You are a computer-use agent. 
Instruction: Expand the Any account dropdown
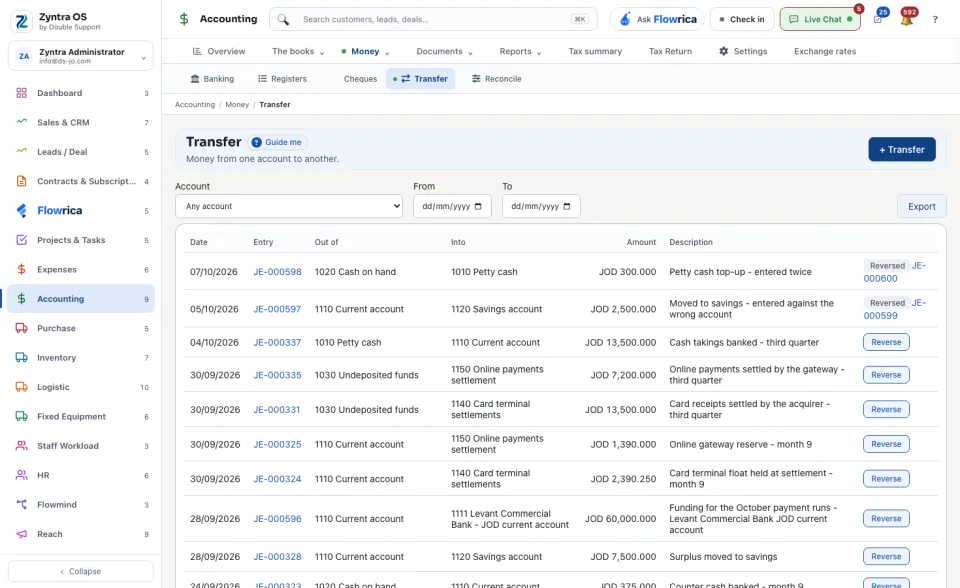(289, 206)
